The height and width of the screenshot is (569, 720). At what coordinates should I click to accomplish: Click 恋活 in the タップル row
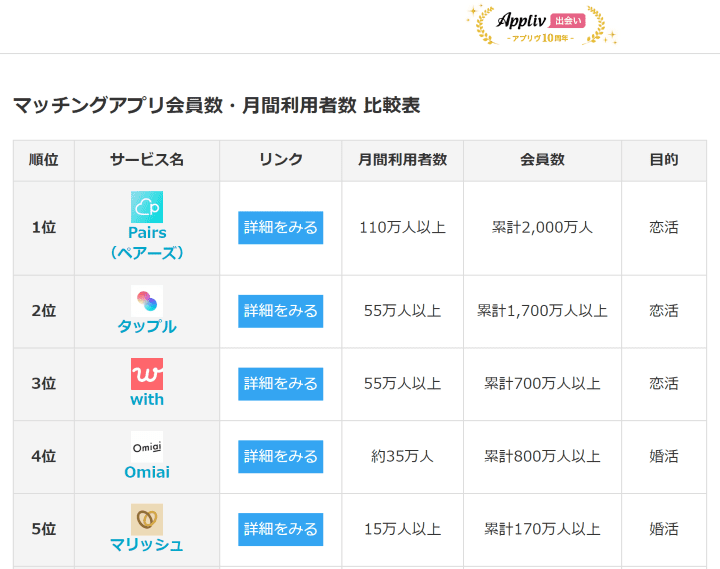pos(664,311)
